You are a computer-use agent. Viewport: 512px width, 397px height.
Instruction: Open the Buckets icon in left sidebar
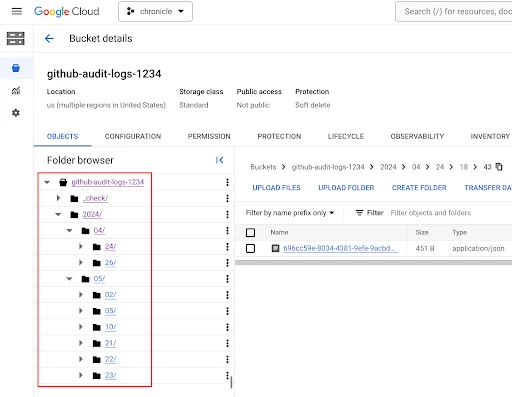coord(16,68)
